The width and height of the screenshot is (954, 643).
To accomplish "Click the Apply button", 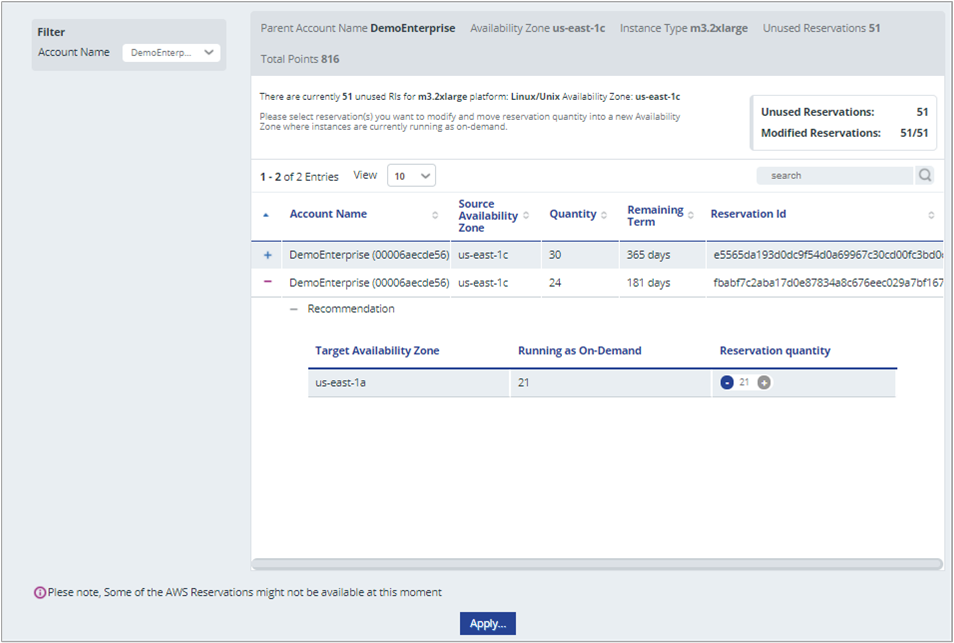I will pyautogui.click(x=487, y=624).
